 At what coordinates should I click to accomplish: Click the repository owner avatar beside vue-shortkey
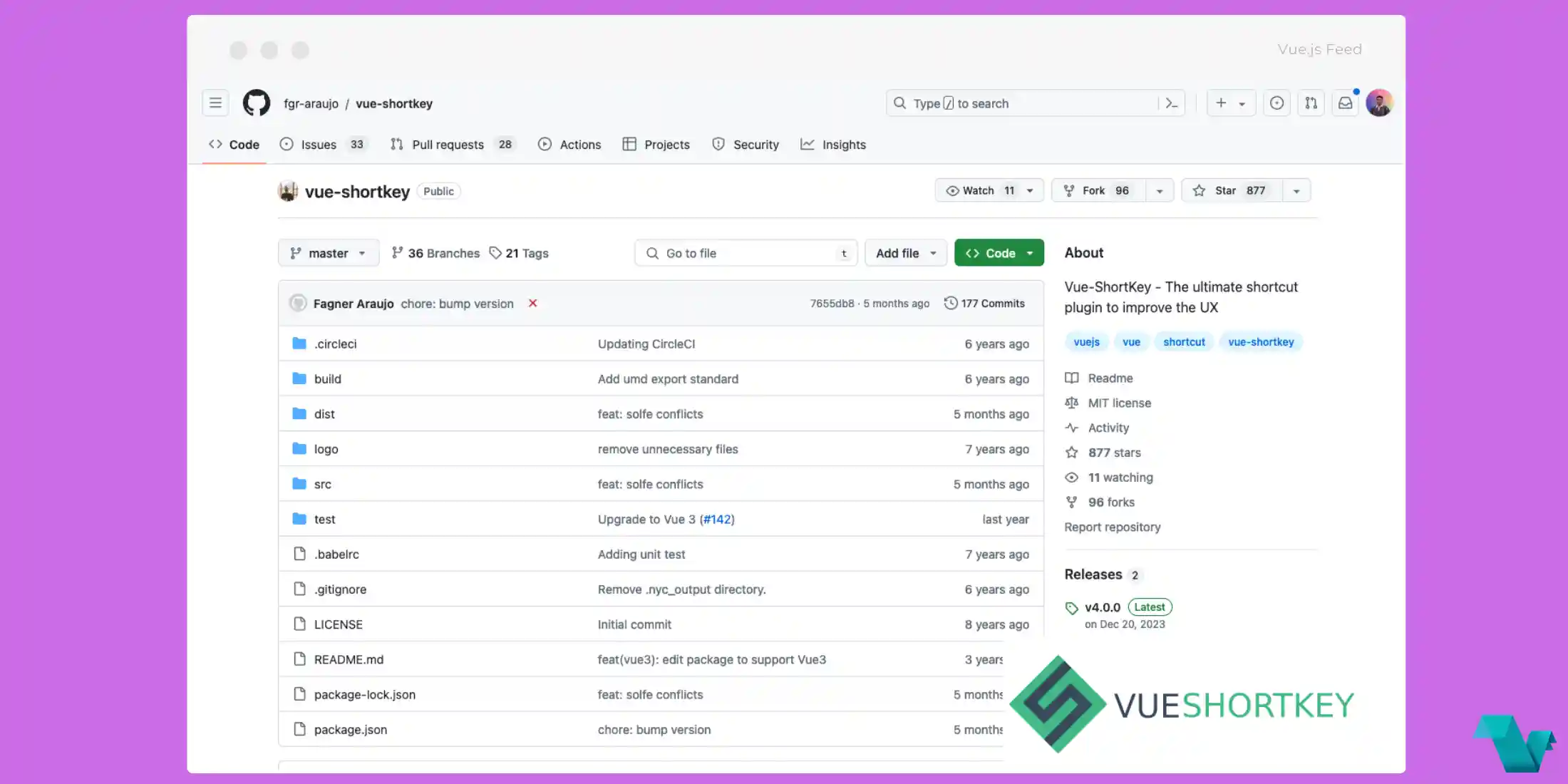(288, 191)
